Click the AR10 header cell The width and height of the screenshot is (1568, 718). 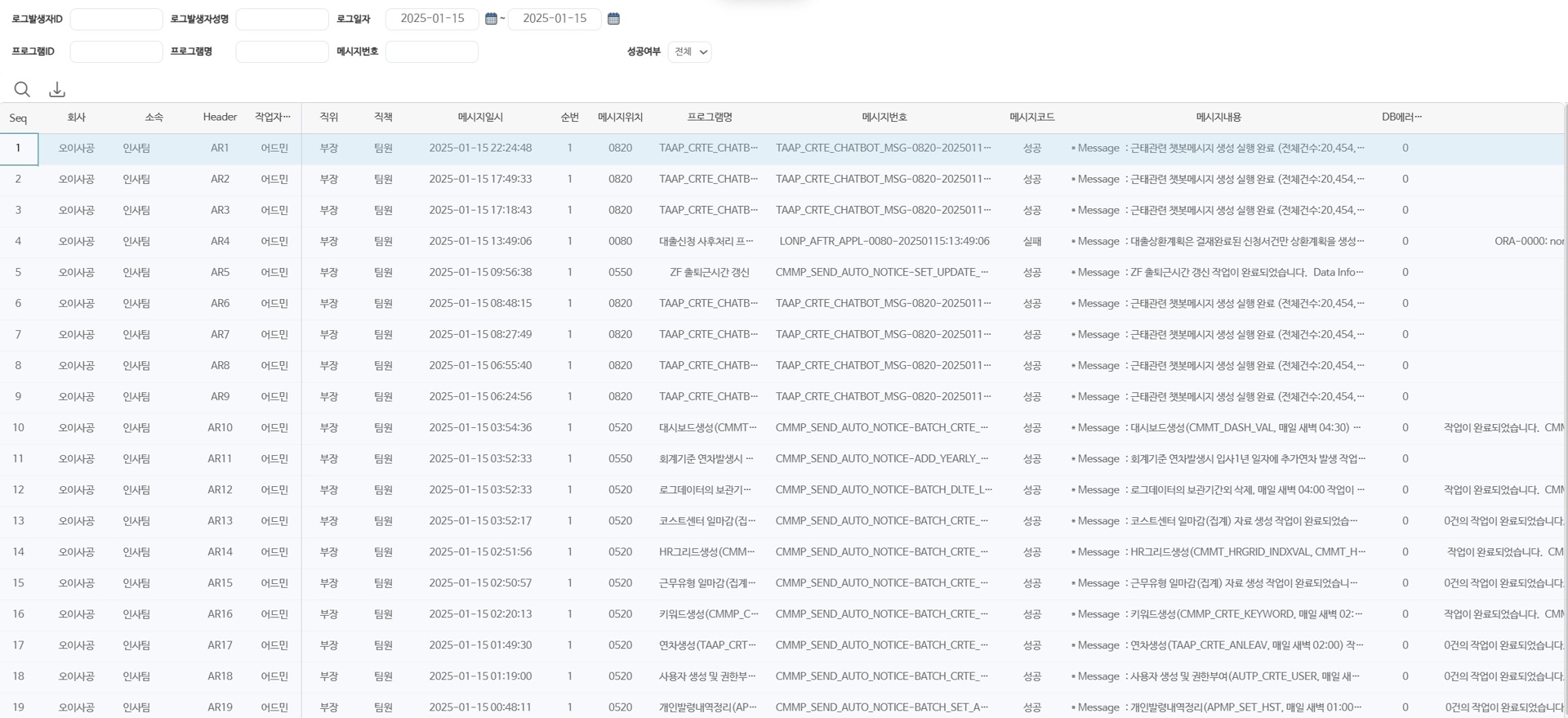click(220, 428)
